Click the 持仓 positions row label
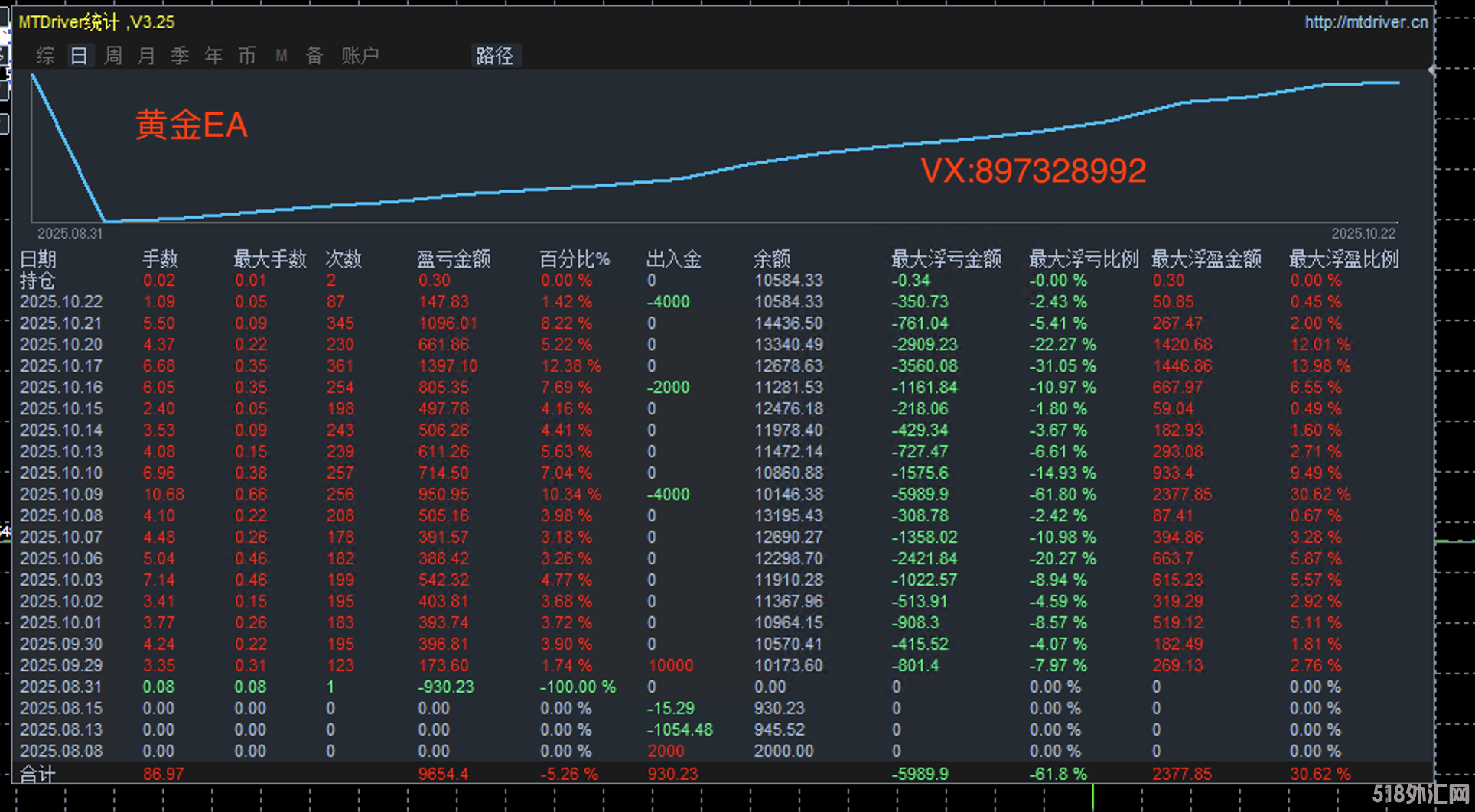 (x=37, y=281)
